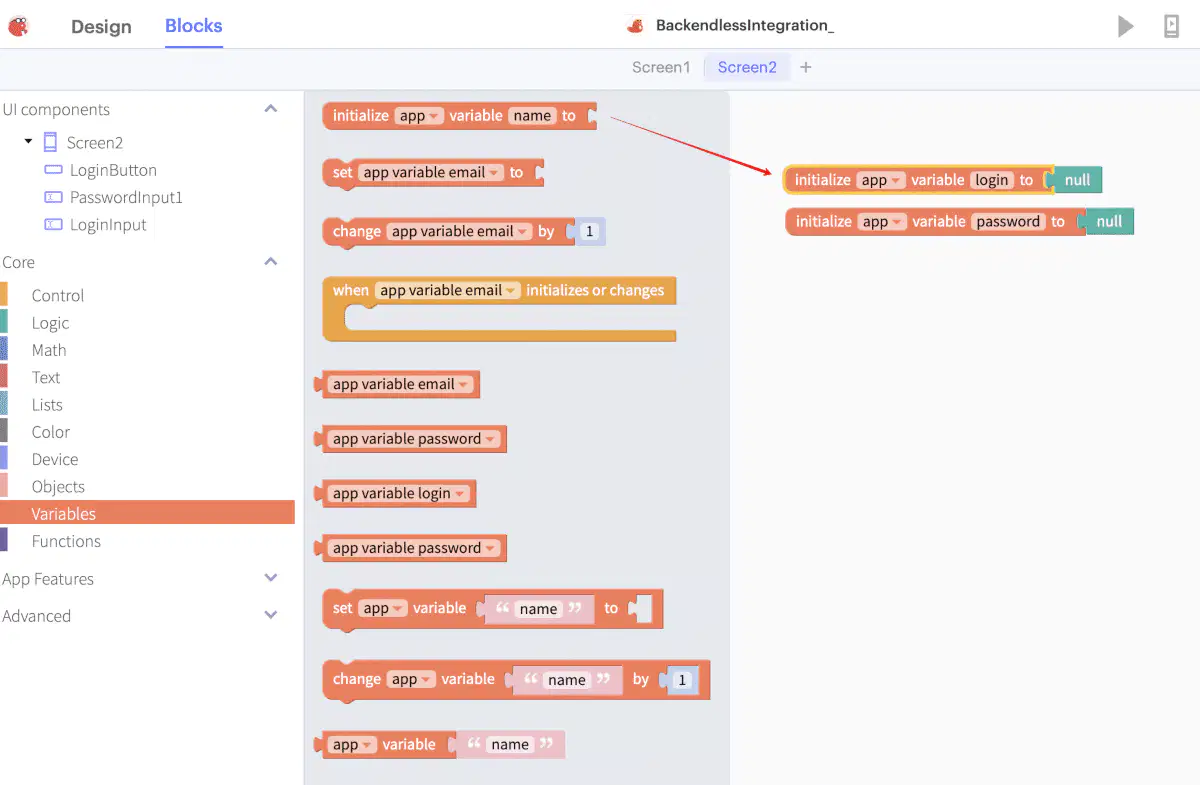Screen dimensions: 1200x785
Task: Click the LoginButton component icon
Action: tap(53, 170)
